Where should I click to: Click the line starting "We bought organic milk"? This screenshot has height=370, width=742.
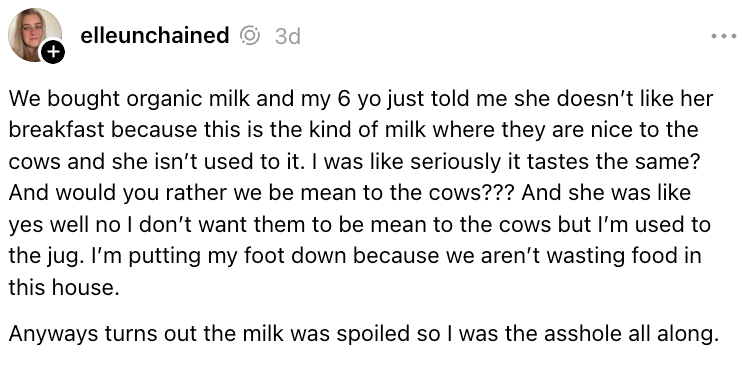pyautogui.click(x=361, y=99)
